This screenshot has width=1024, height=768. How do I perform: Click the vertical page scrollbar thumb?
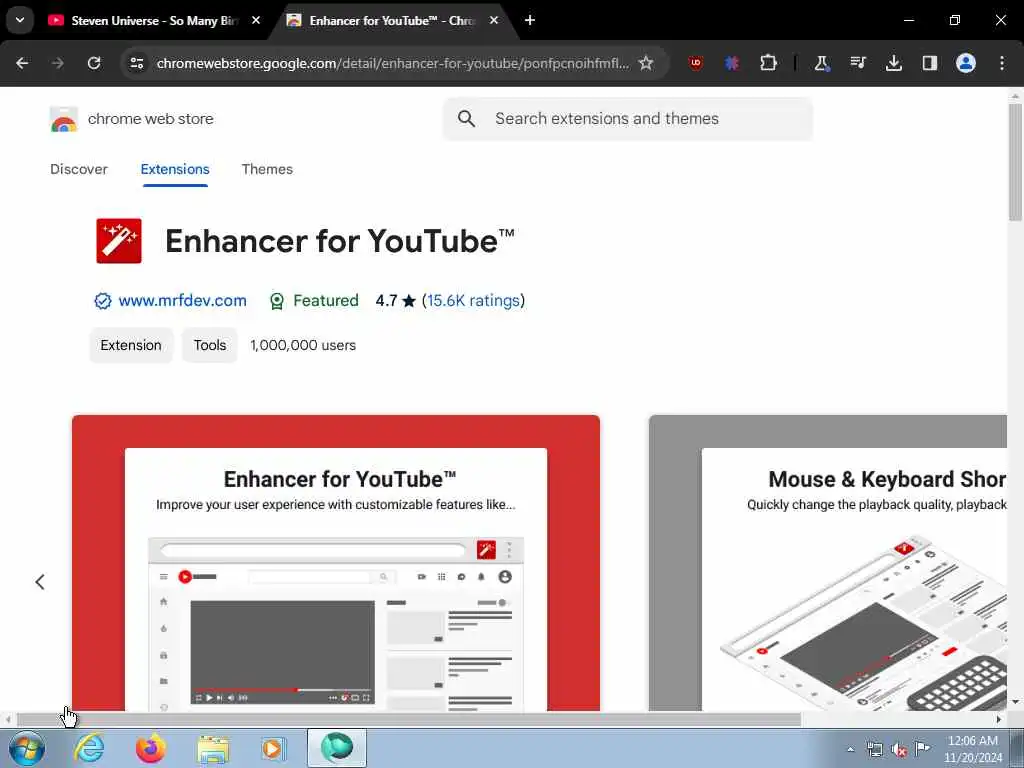[1015, 163]
